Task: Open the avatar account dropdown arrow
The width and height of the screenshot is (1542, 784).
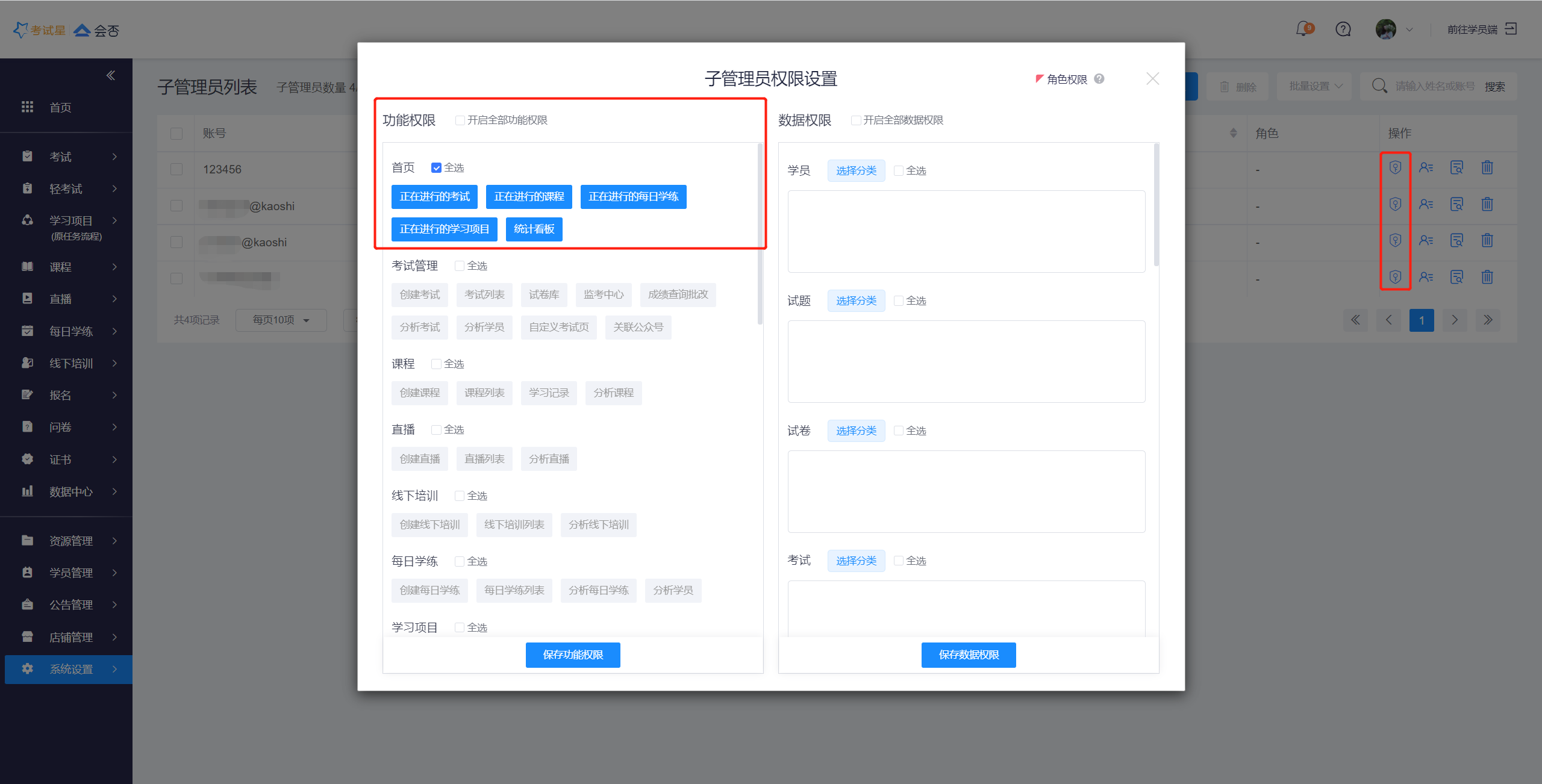Action: click(1409, 30)
